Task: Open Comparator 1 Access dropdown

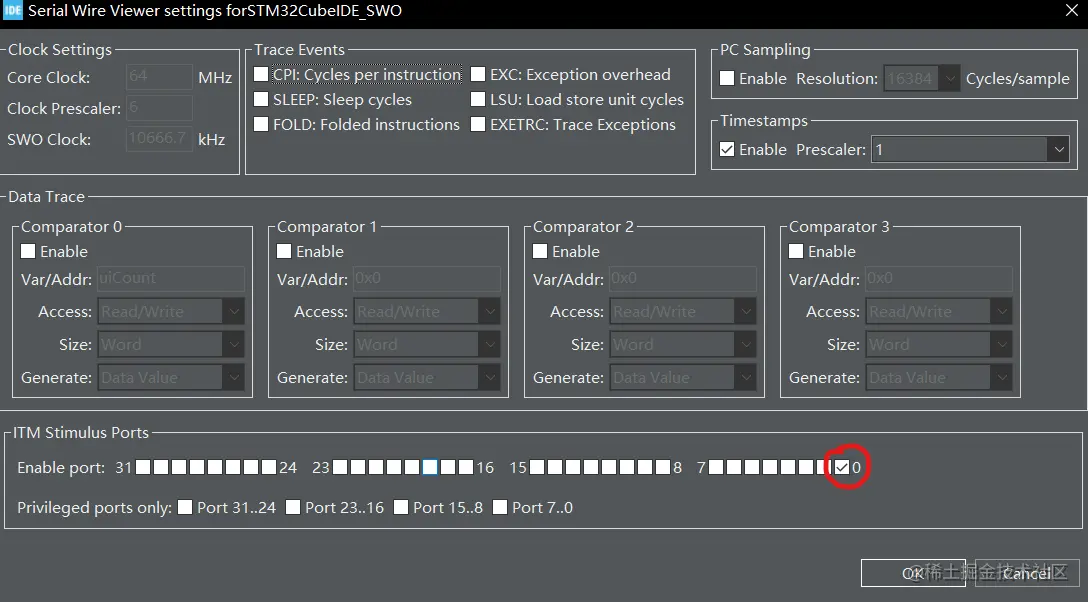Action: coord(427,311)
